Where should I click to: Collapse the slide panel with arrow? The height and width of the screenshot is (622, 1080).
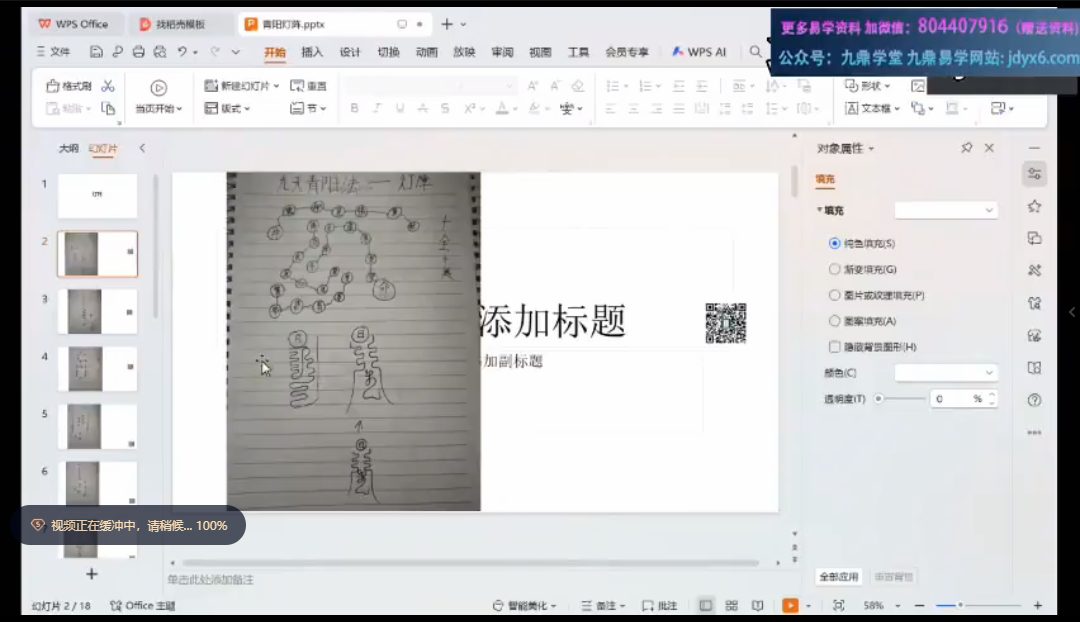142,148
